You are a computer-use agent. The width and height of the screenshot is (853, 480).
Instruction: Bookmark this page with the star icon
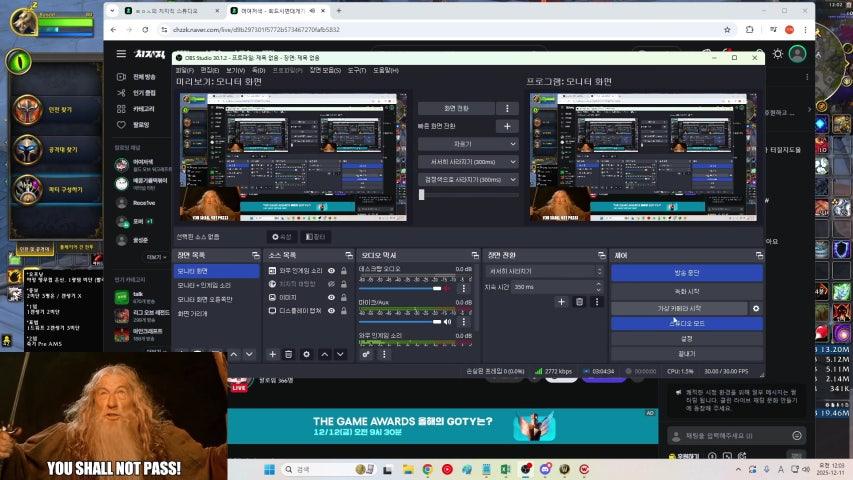727,30
